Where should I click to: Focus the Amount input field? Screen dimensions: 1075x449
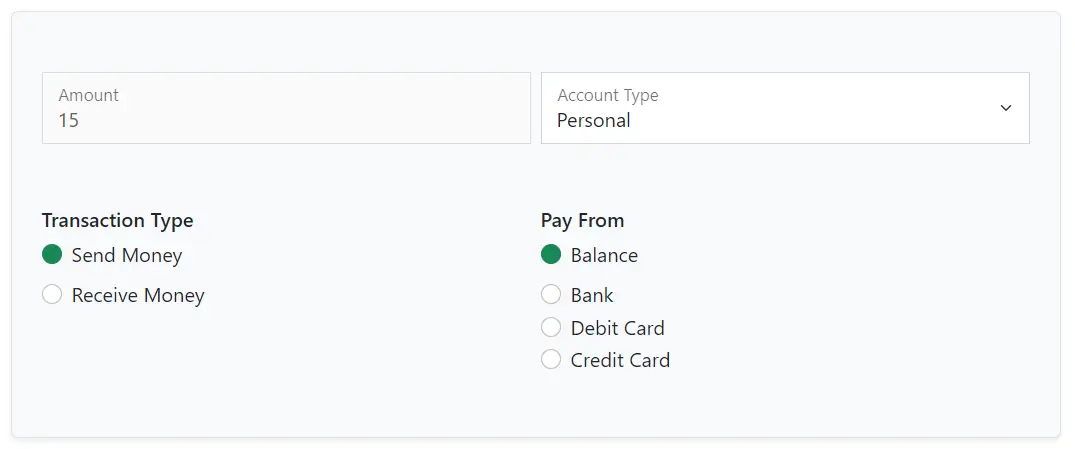click(287, 108)
